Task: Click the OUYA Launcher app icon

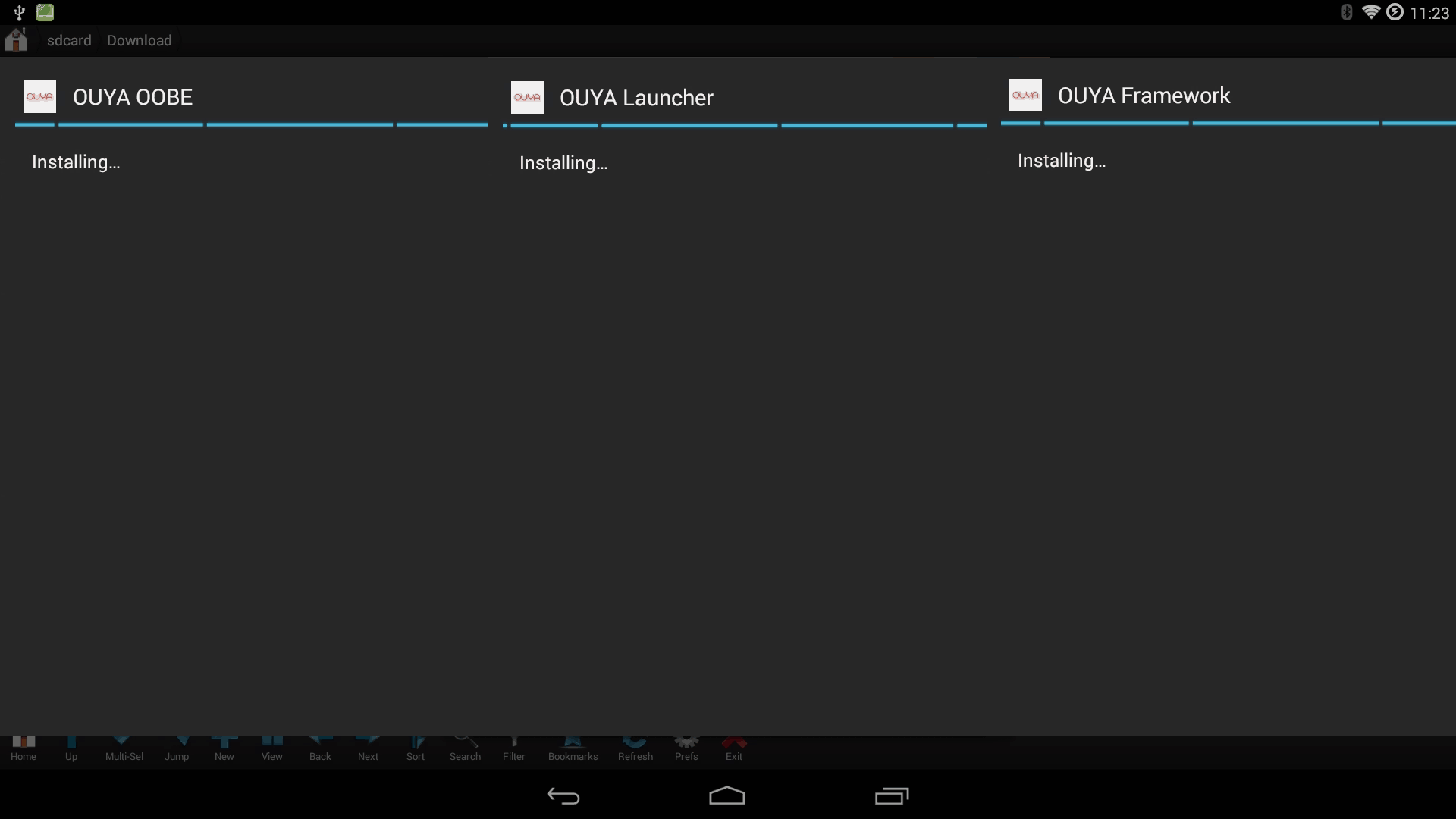Action: [x=527, y=96]
